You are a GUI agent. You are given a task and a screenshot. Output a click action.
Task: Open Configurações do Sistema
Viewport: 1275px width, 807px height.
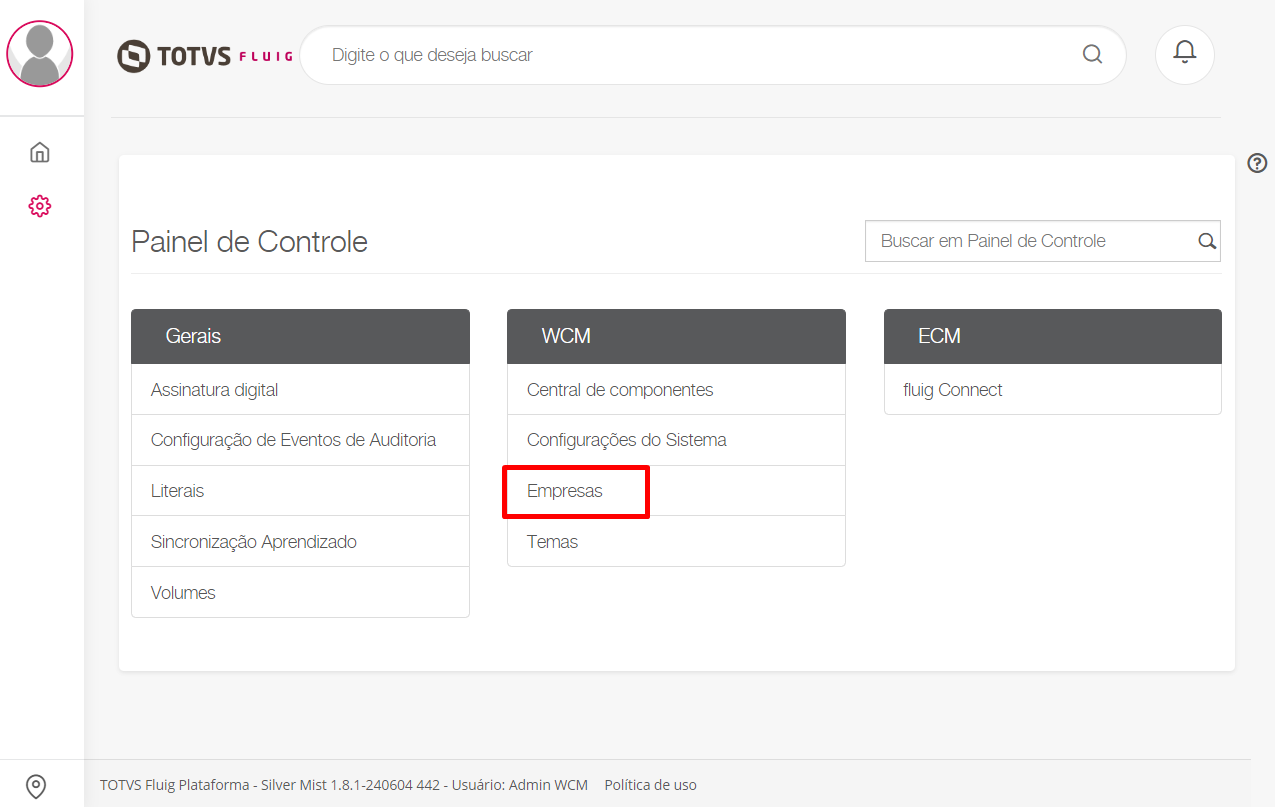[676, 440]
